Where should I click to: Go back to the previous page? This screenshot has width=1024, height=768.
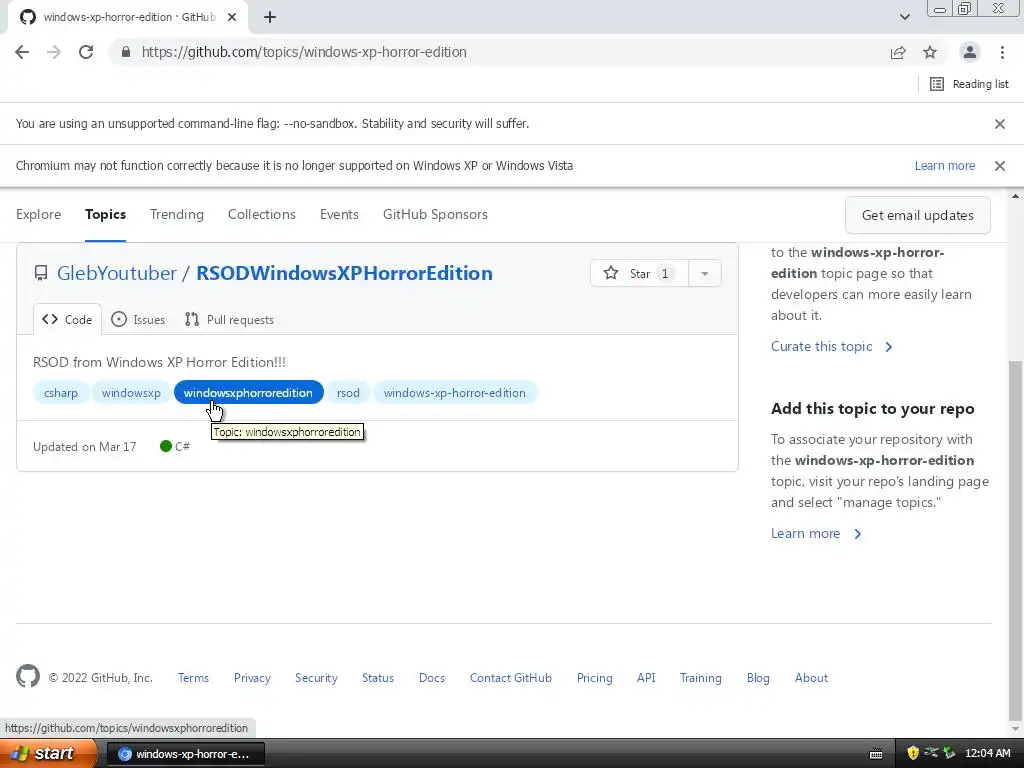click(22, 52)
